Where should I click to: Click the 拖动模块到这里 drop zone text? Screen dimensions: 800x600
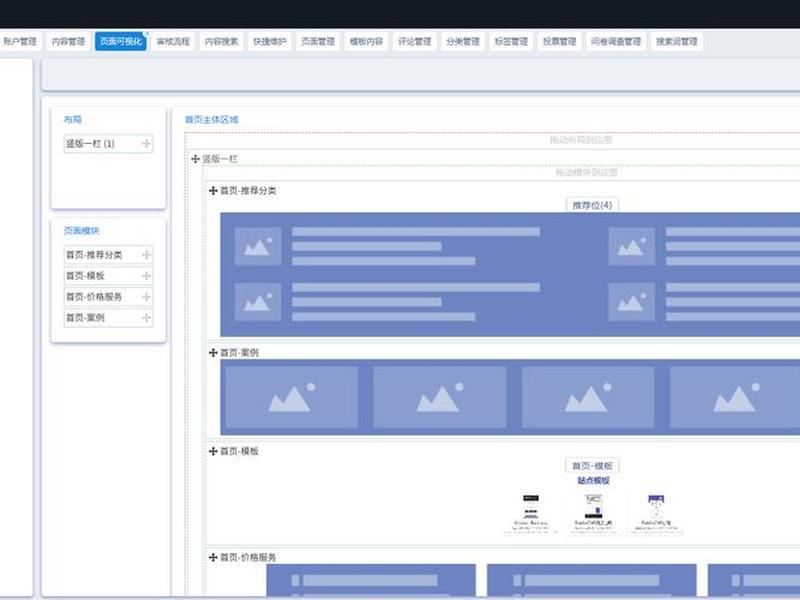[x=586, y=172]
